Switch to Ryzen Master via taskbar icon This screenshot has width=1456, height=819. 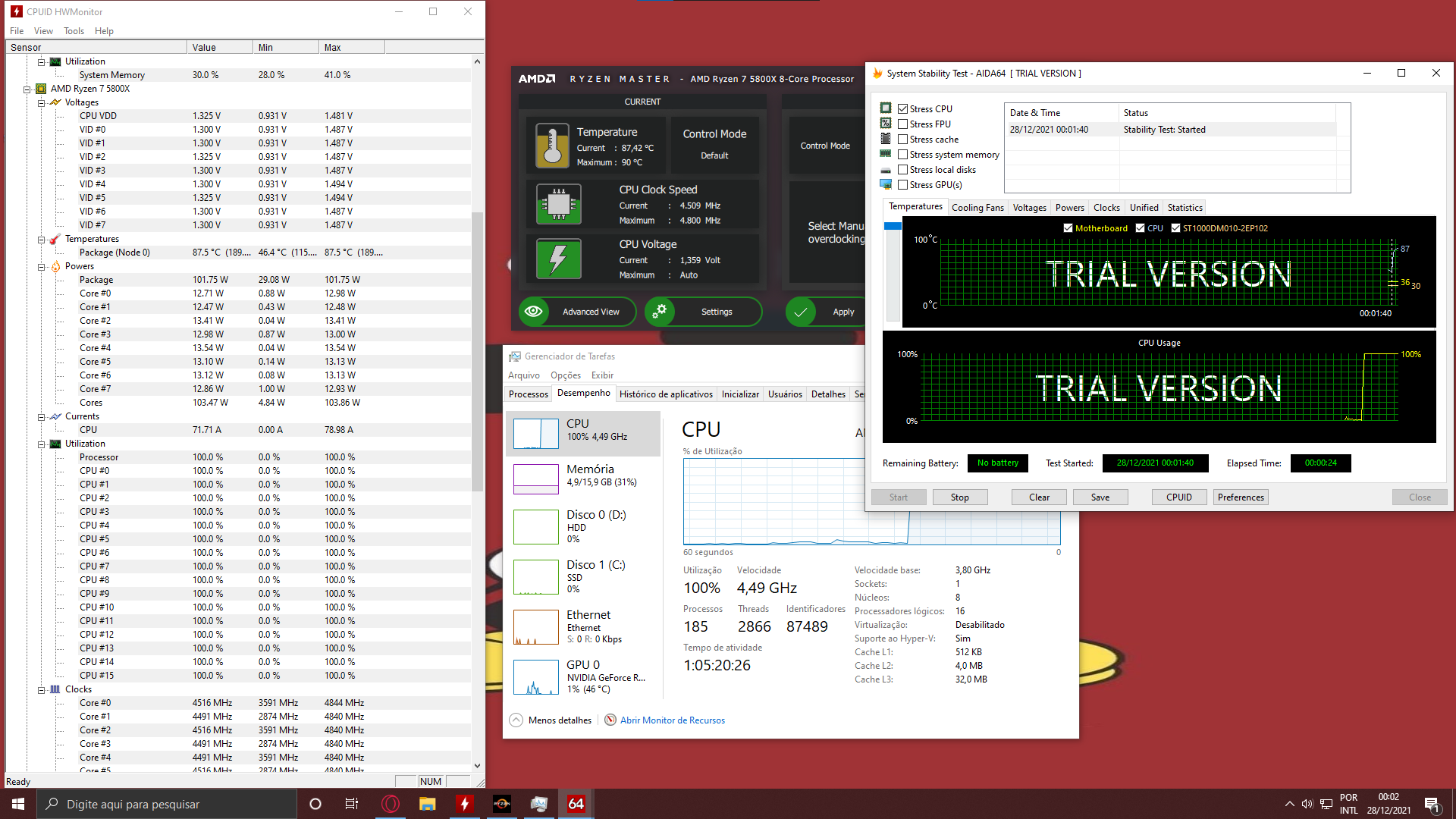coord(502,804)
